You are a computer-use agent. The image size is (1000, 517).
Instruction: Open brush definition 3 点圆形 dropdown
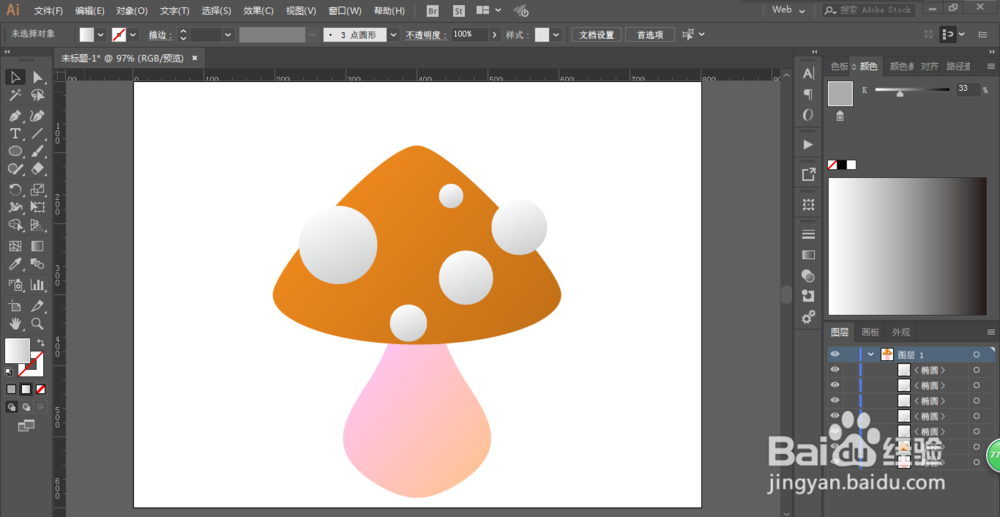click(x=393, y=35)
